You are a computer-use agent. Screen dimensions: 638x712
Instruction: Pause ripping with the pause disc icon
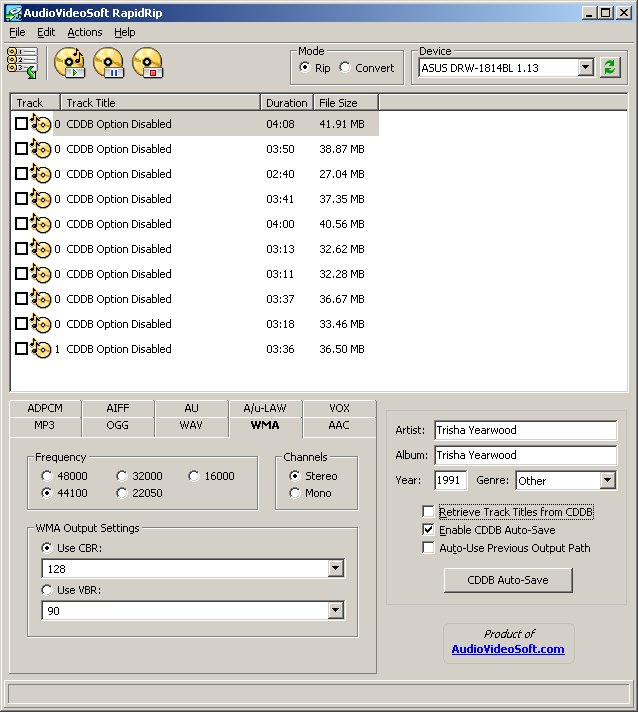pos(108,63)
